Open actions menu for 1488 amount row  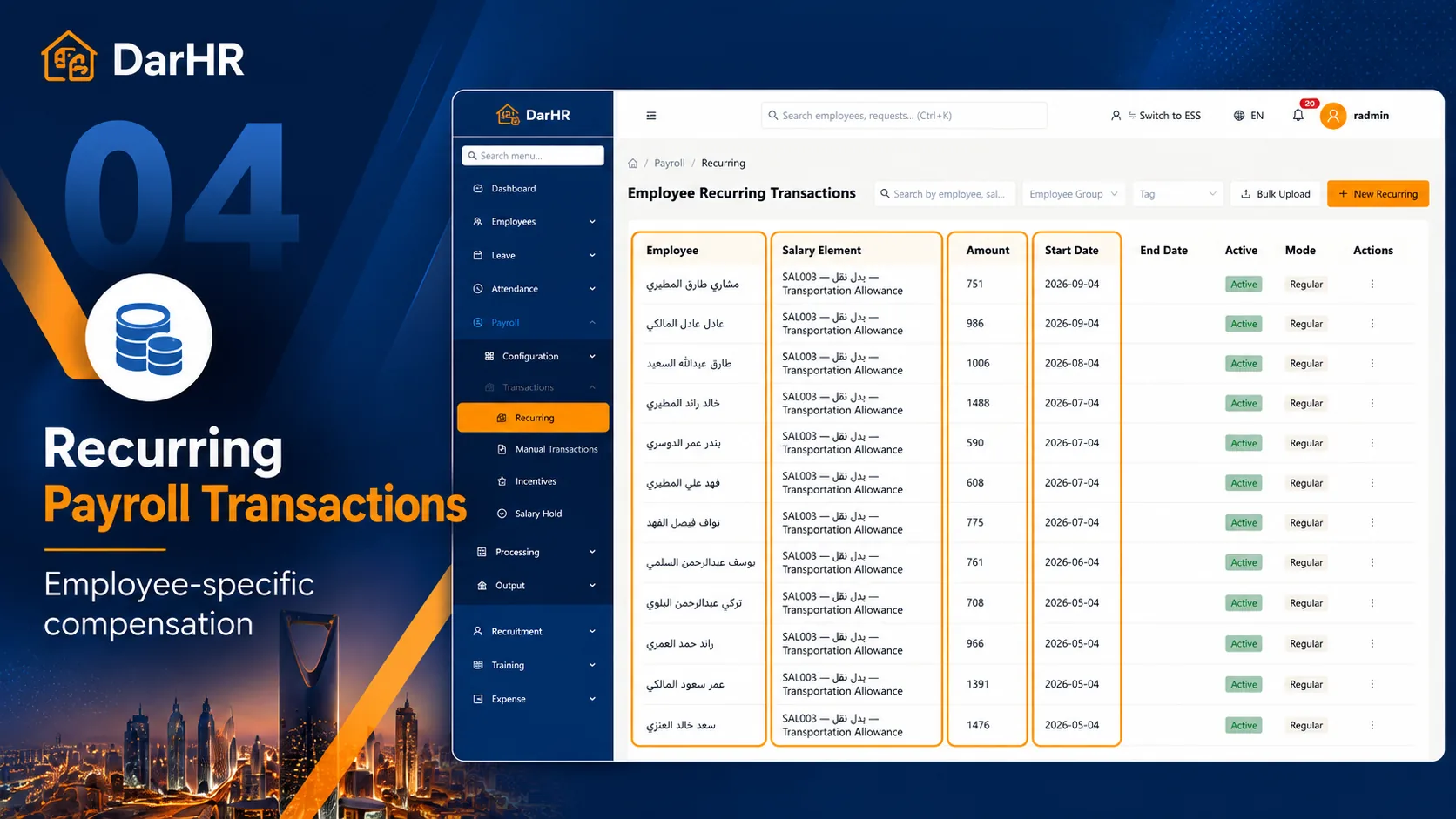1372,403
